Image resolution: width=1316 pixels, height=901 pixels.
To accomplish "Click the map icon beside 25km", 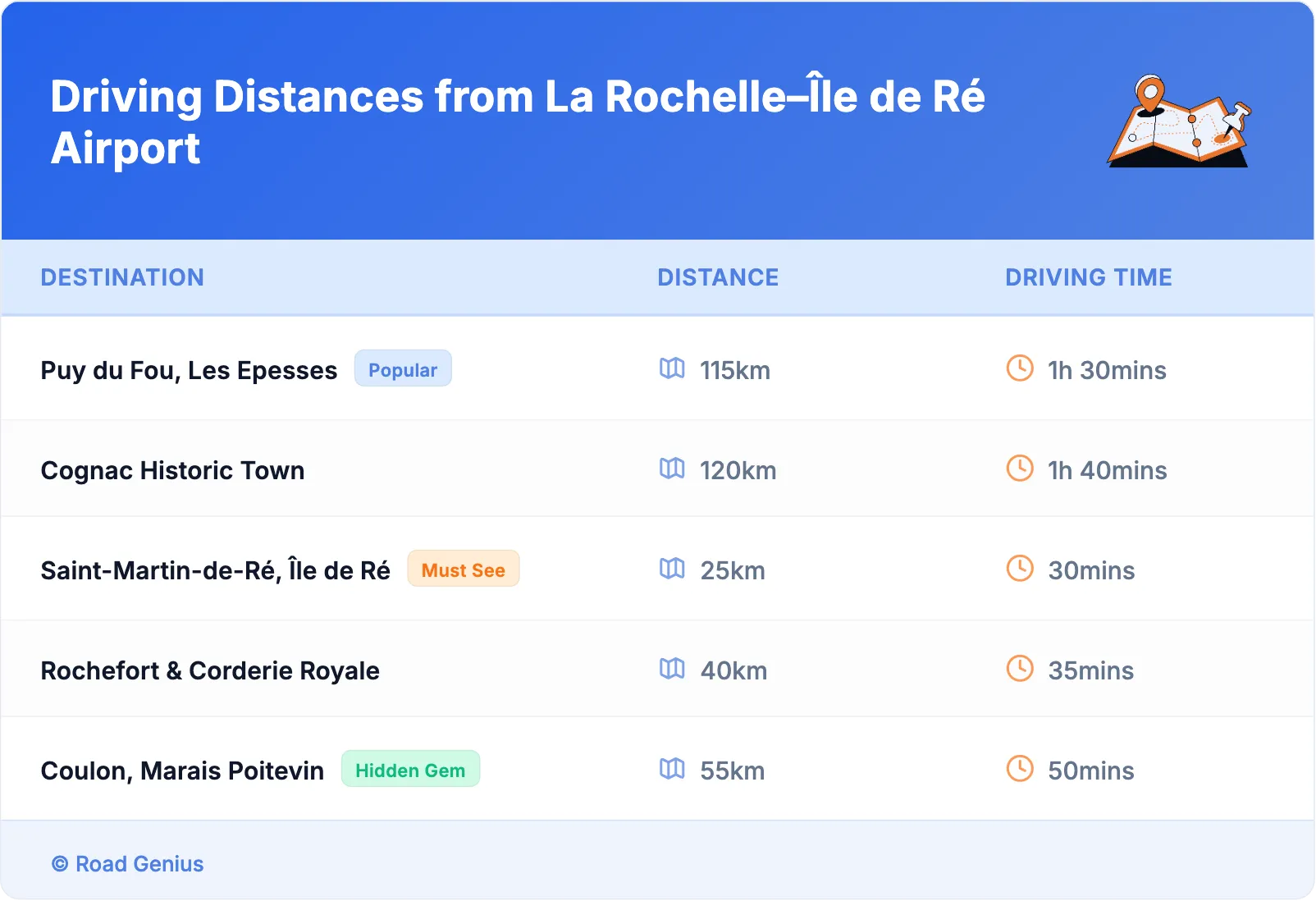I will [x=672, y=569].
